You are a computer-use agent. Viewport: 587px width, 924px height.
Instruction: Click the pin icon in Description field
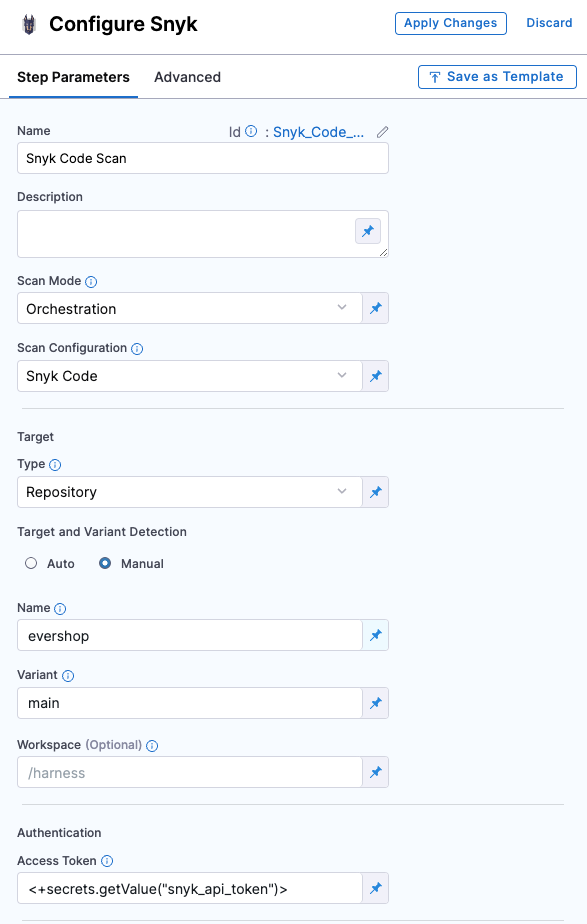[368, 231]
